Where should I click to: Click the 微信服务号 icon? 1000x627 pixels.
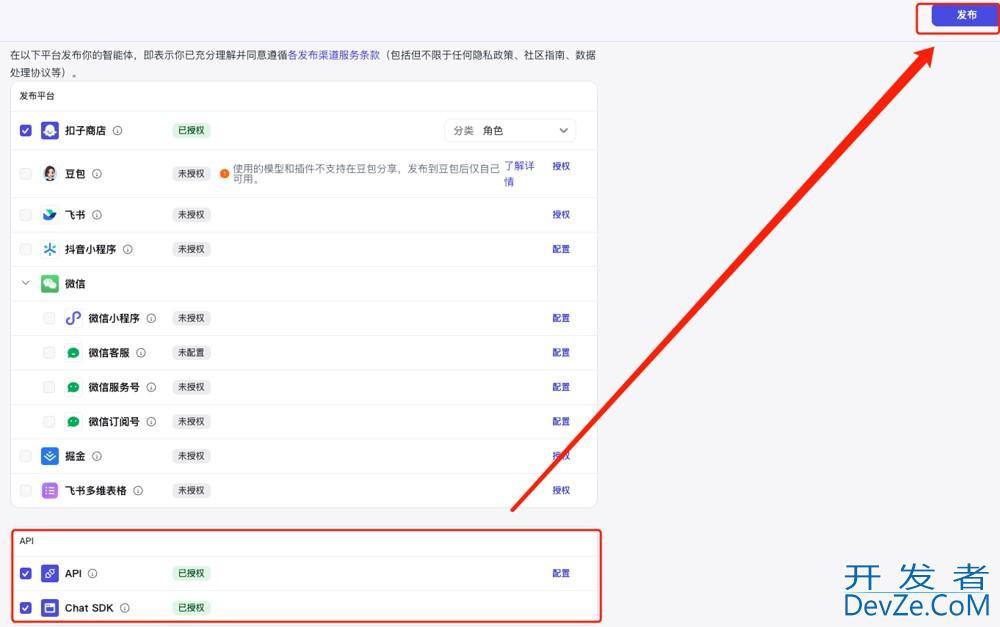coord(73,387)
